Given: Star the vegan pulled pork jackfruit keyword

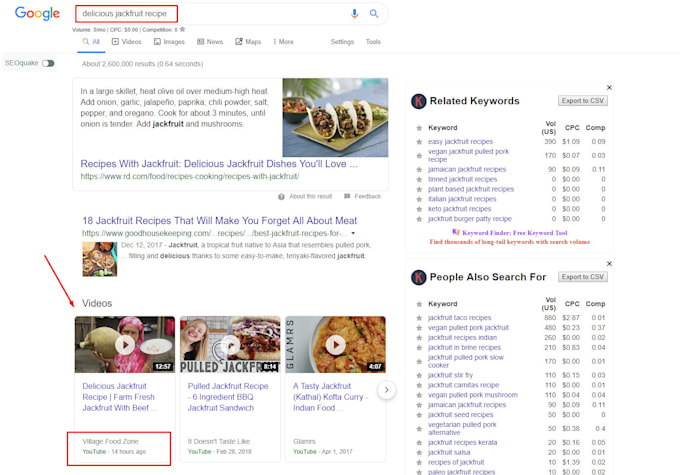Looking at the screenshot, I should 419,328.
